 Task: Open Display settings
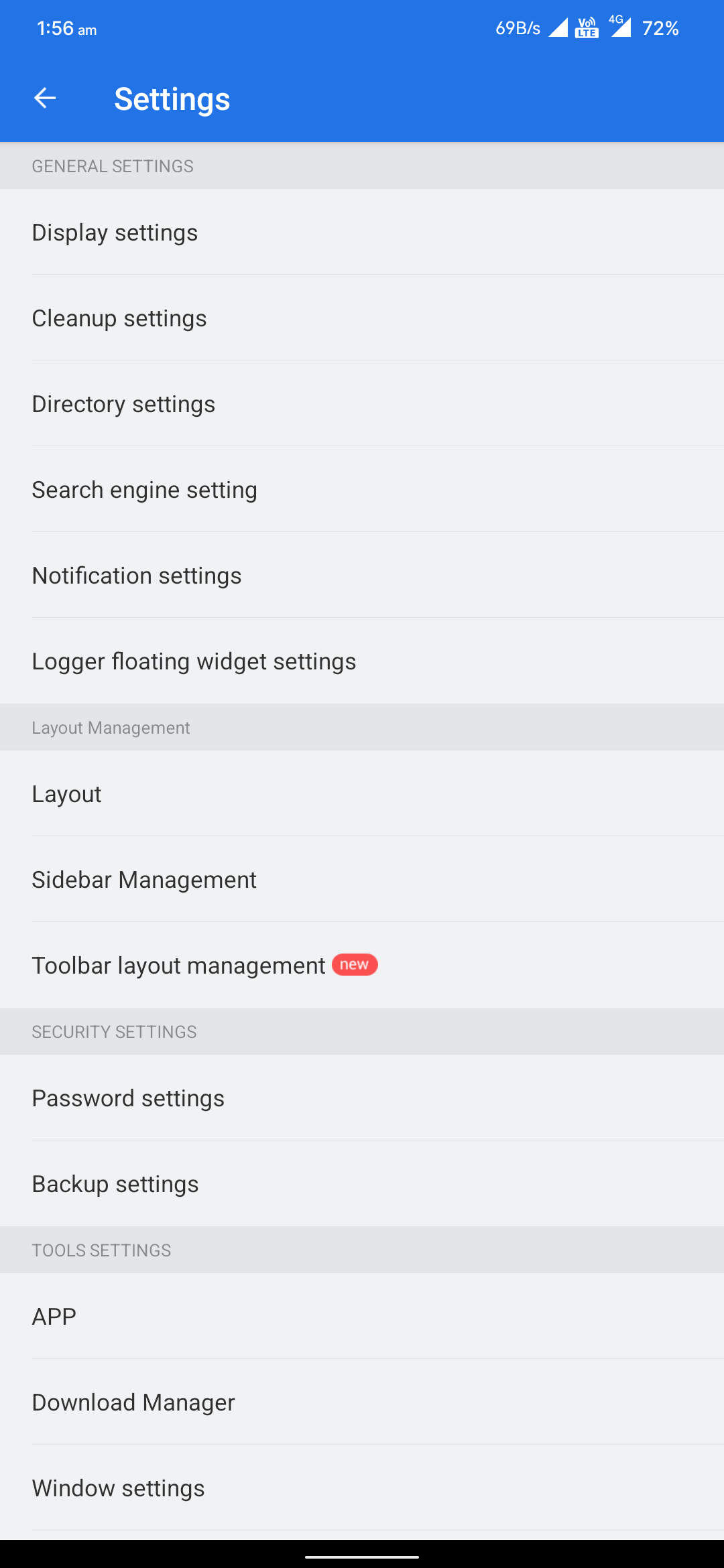click(x=362, y=232)
